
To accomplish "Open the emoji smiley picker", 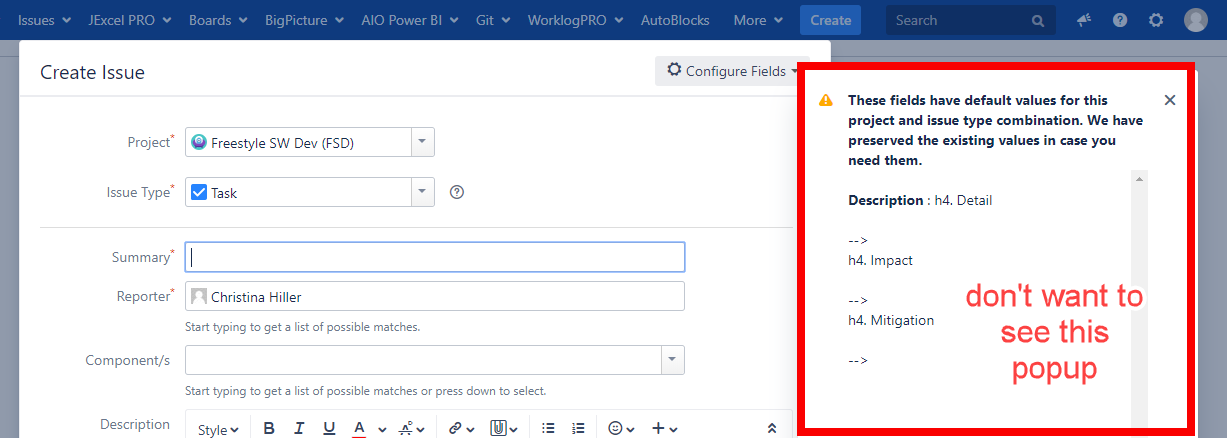I will (x=622, y=428).
